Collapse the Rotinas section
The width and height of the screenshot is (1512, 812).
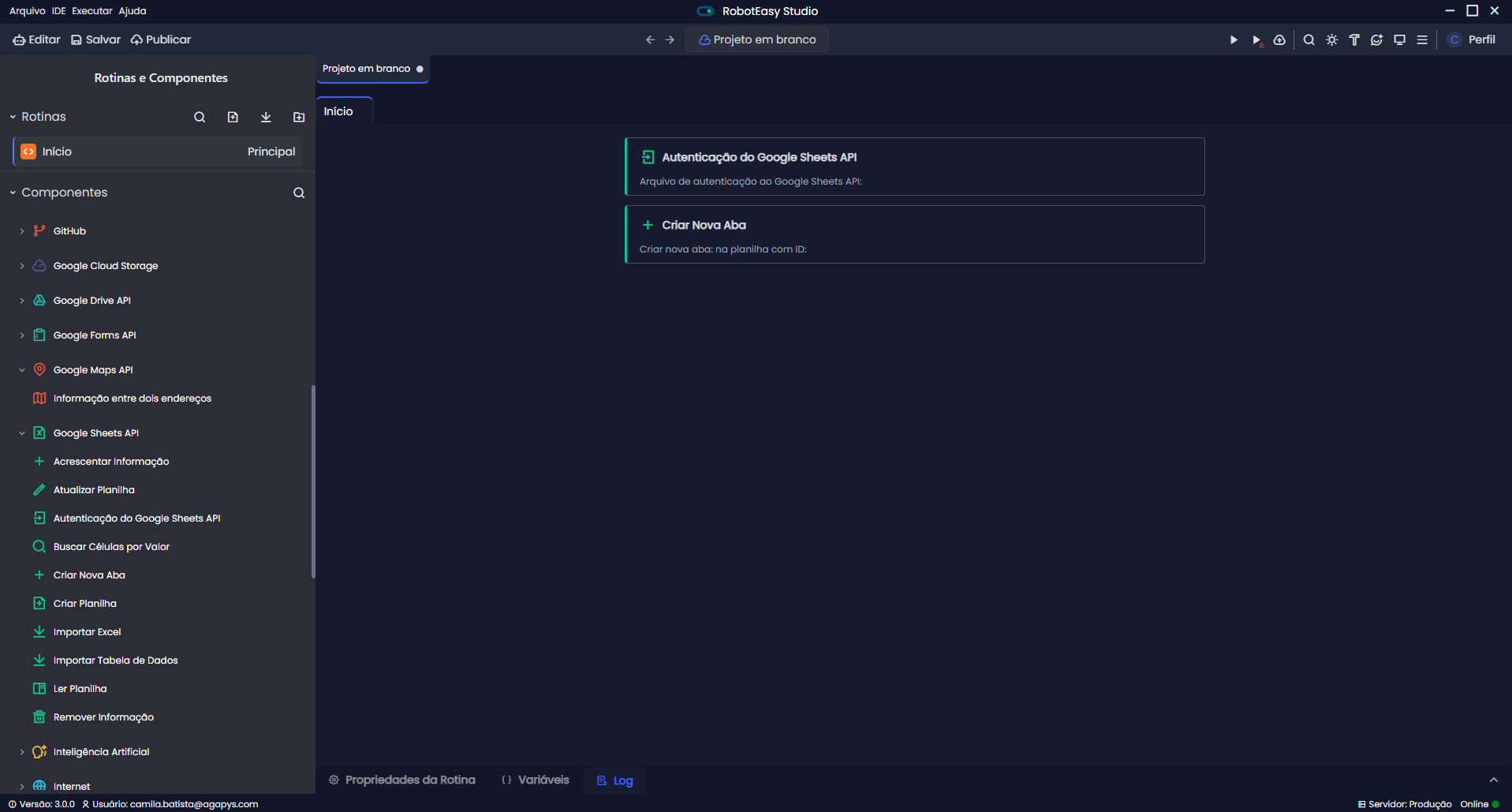(13, 117)
